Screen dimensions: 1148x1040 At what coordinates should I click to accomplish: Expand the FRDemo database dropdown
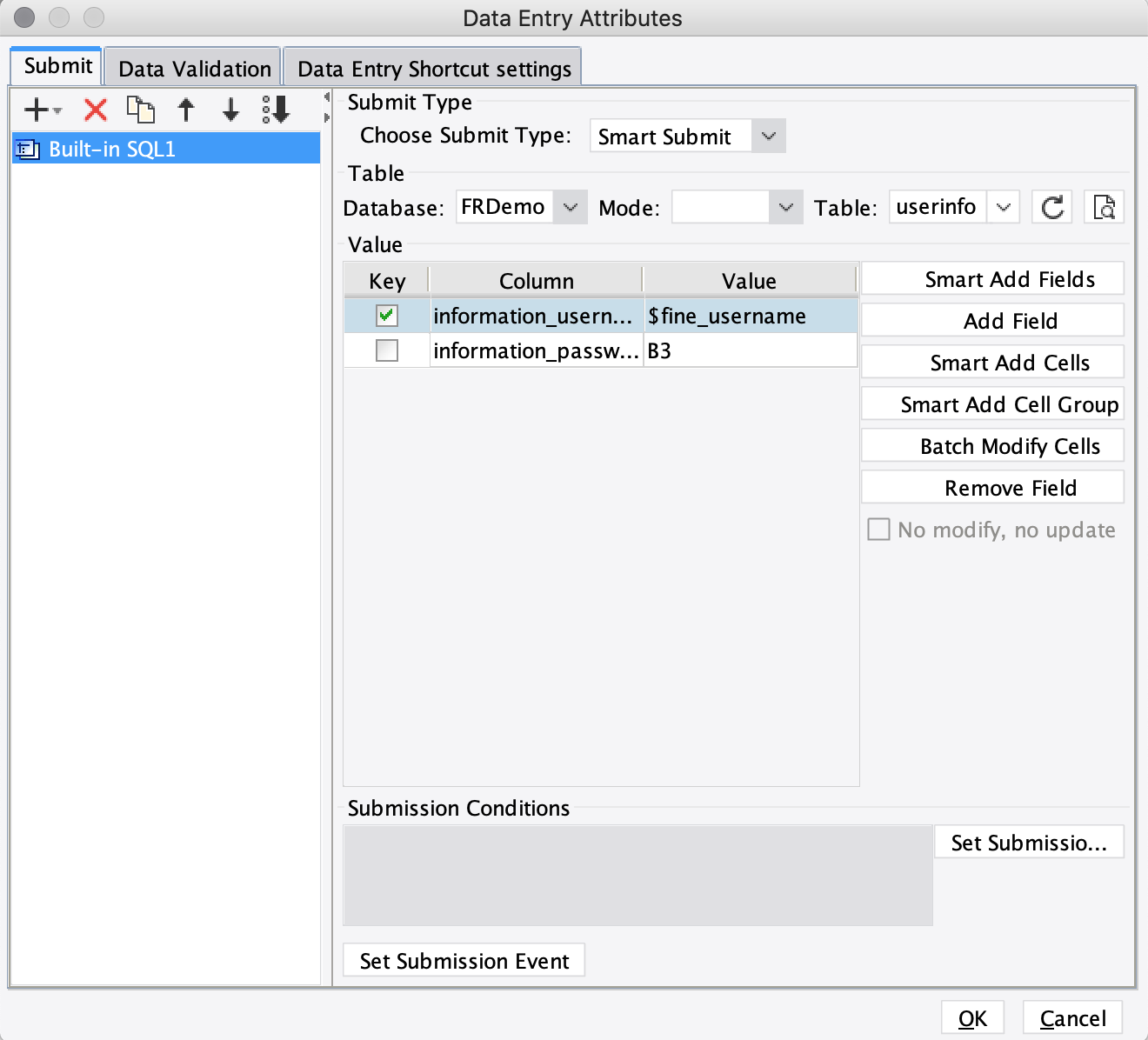point(522,207)
